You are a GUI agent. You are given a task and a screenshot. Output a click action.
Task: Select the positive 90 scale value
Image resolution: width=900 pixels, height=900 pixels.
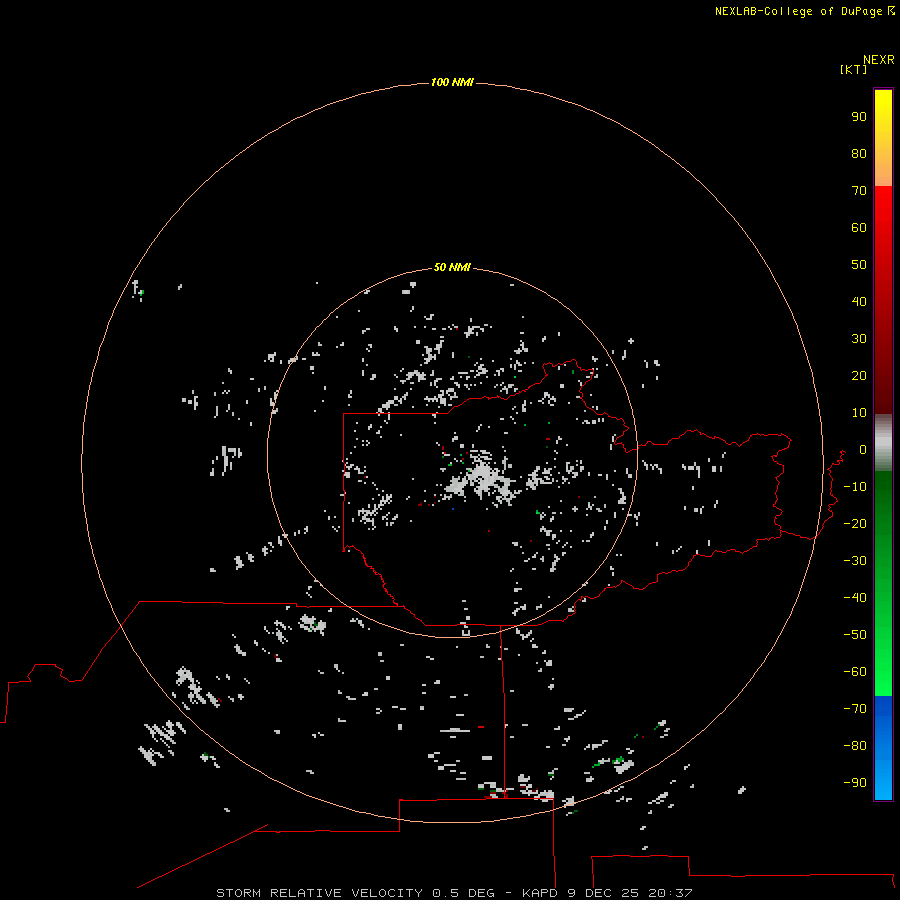click(x=859, y=117)
